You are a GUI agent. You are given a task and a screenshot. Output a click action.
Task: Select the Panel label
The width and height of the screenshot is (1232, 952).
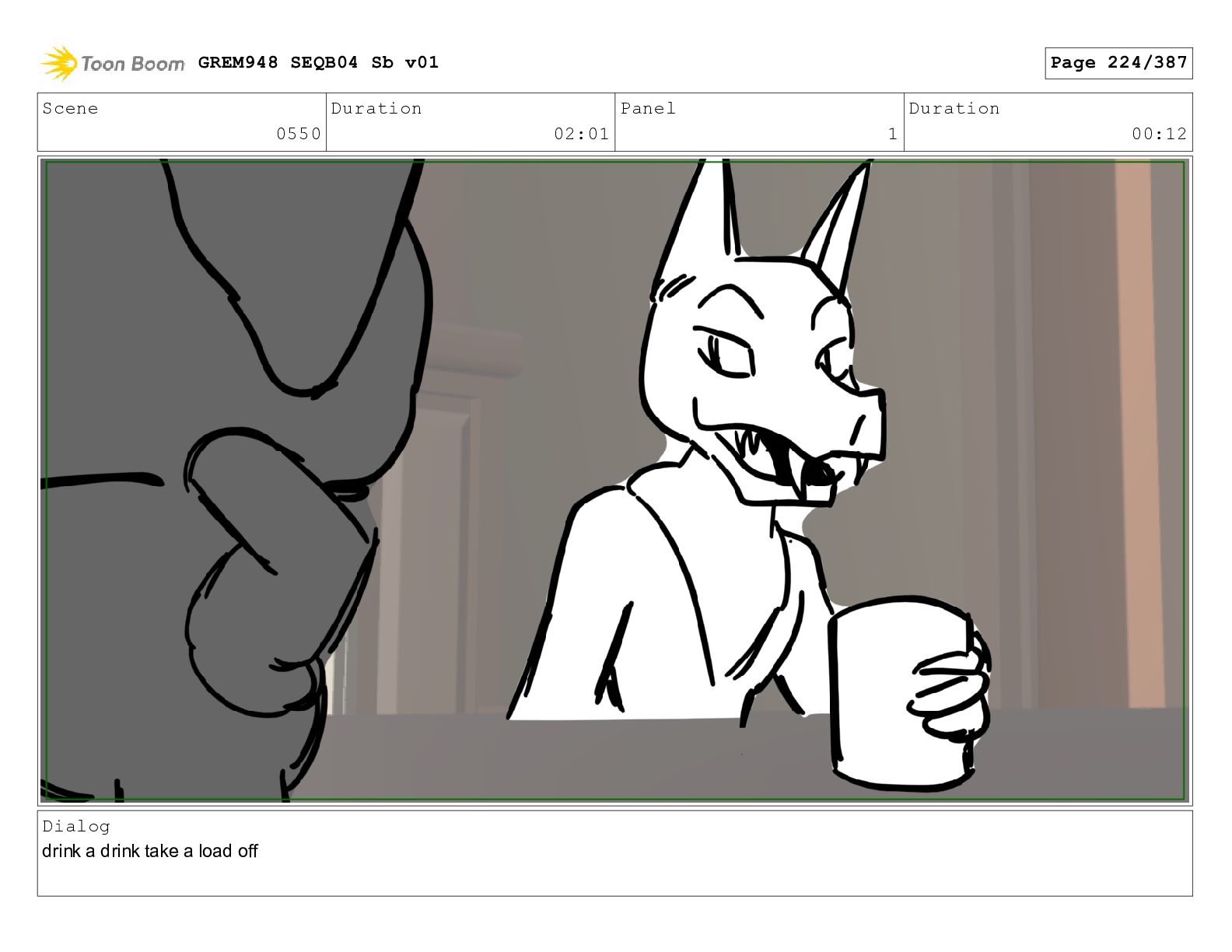[648, 109]
